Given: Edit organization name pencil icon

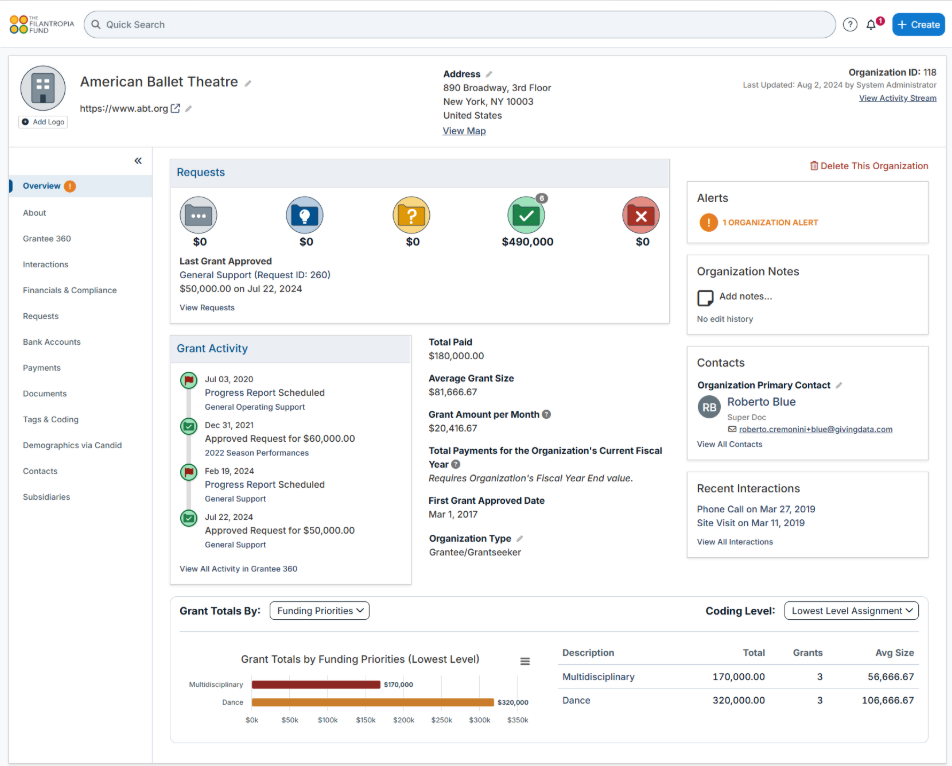Looking at the screenshot, I should (248, 83).
